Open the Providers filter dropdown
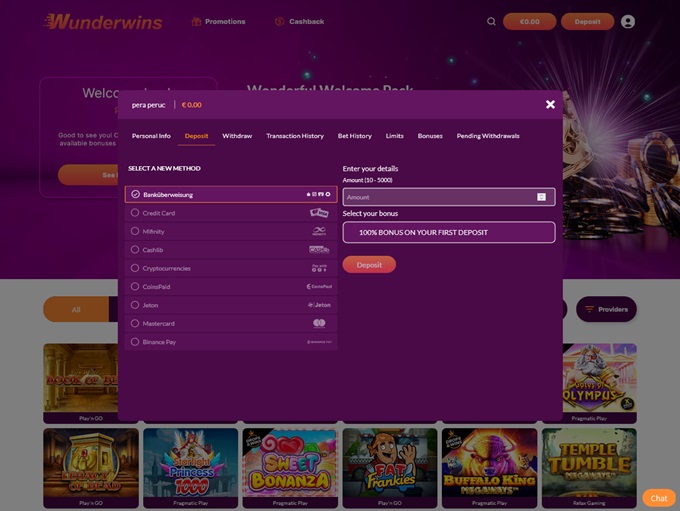This screenshot has width=680, height=511. point(606,309)
